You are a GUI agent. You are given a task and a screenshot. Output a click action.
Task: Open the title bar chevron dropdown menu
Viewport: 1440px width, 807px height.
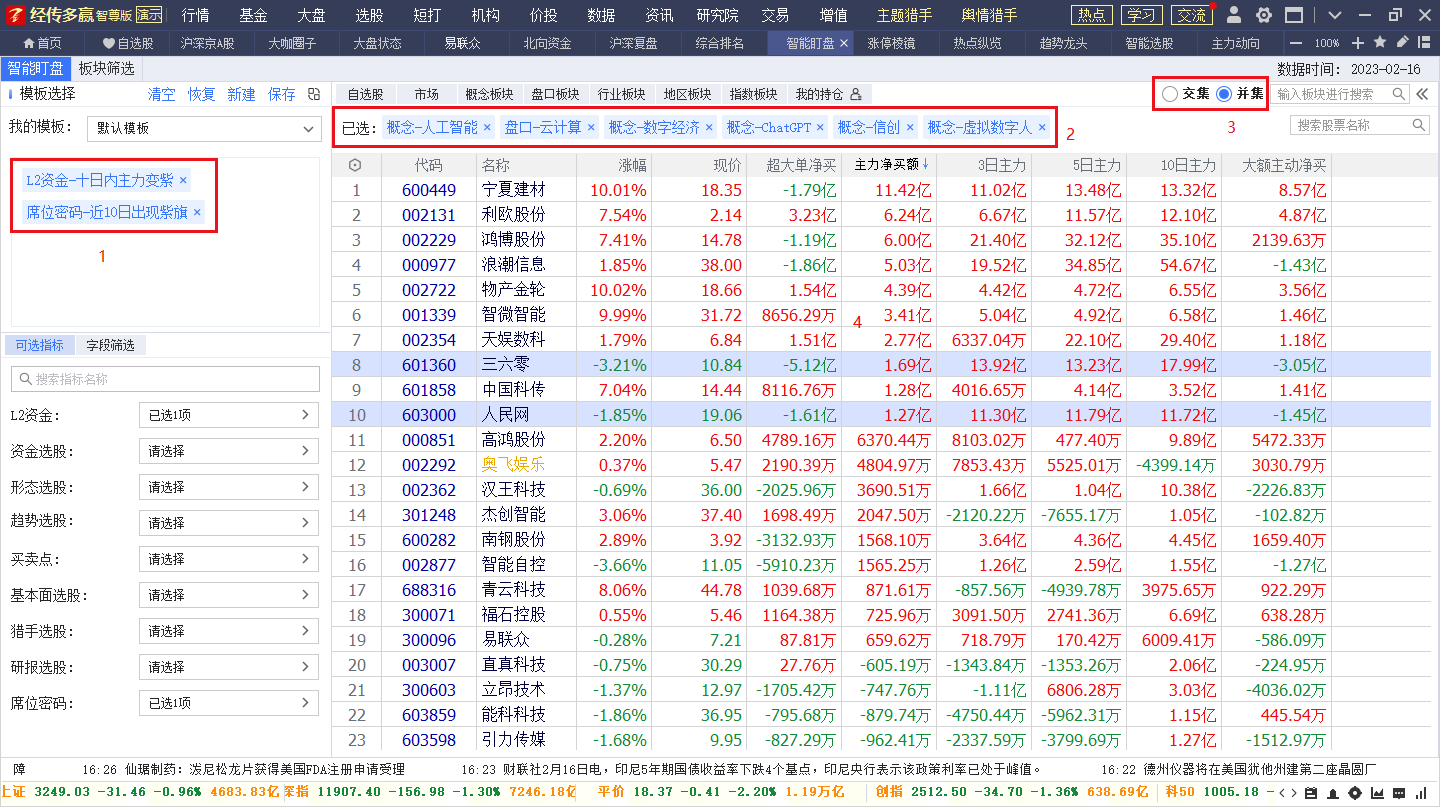coord(1335,15)
